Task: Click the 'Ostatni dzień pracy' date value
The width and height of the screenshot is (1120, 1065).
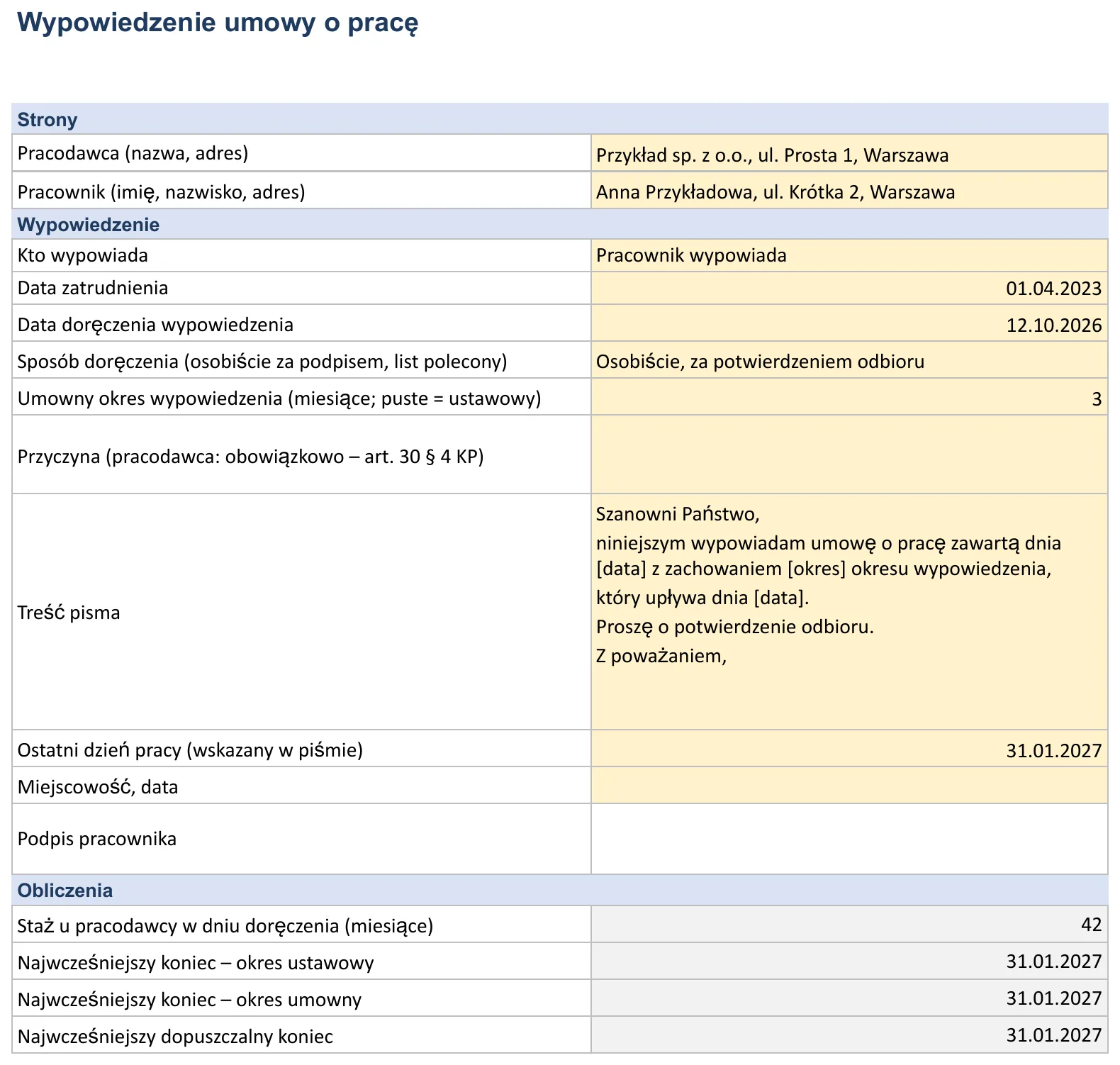Action: tap(849, 749)
